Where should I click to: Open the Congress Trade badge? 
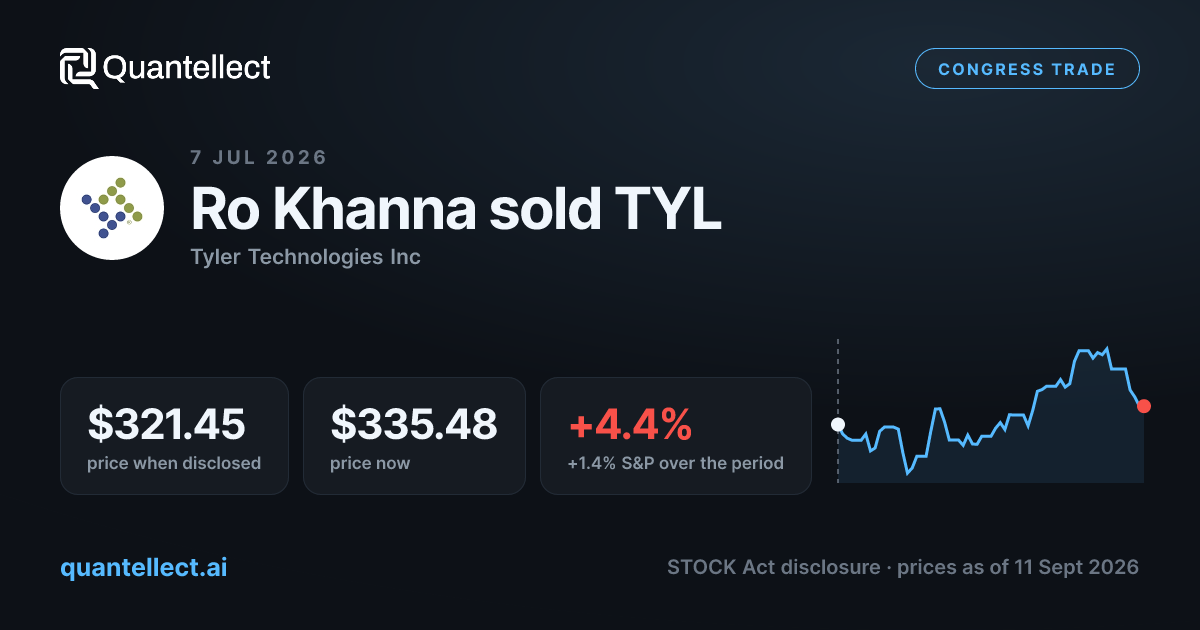(1027, 69)
